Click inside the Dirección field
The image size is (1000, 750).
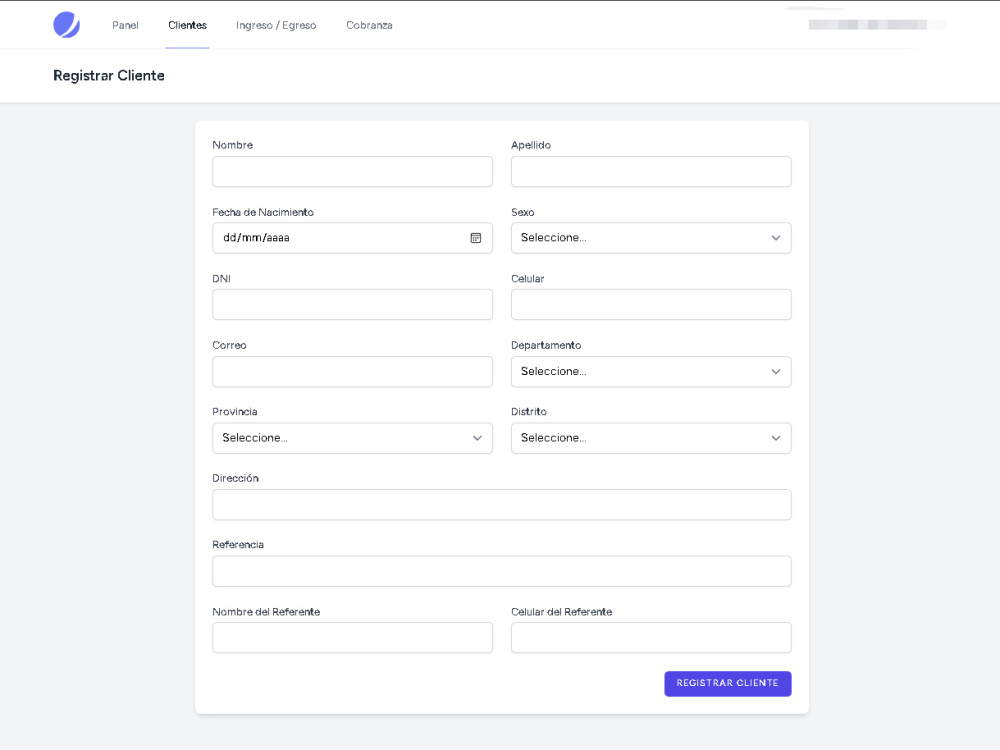(x=502, y=505)
